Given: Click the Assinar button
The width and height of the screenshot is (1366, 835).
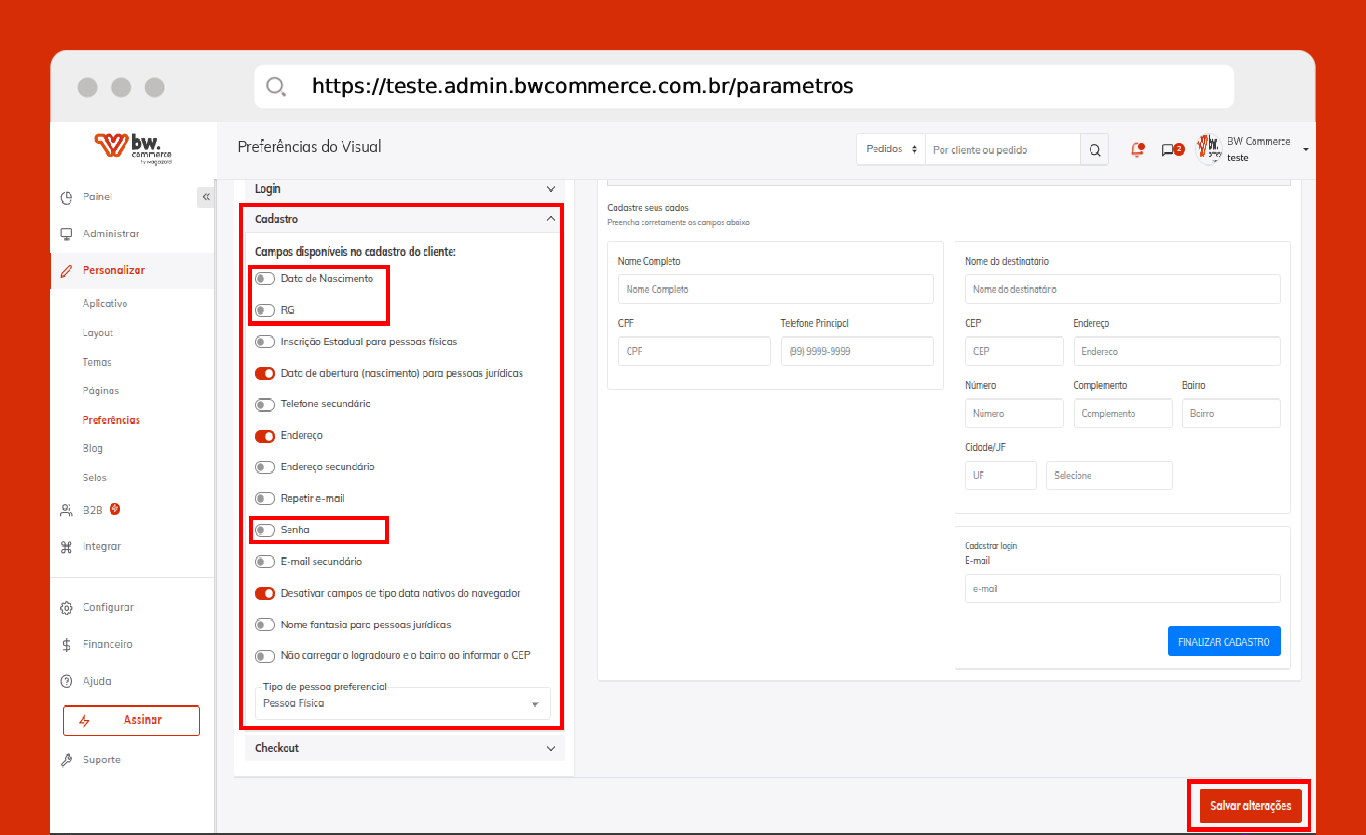Looking at the screenshot, I should tap(131, 720).
